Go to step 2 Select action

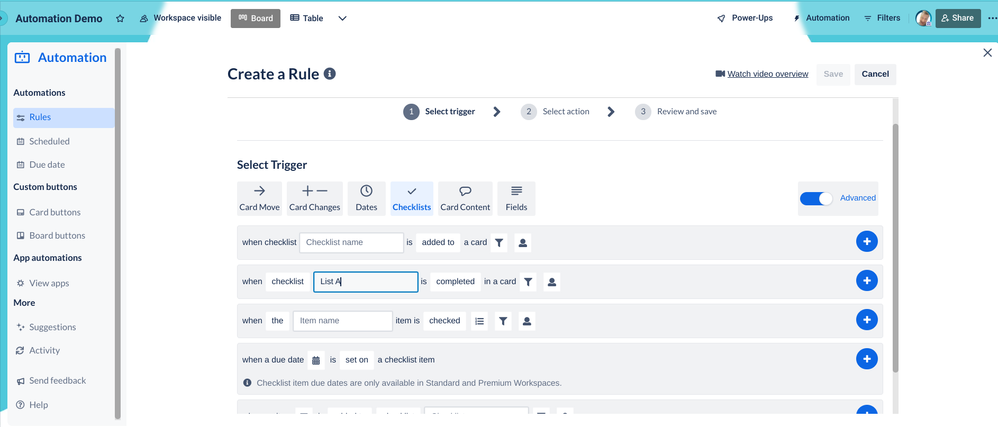(555, 112)
